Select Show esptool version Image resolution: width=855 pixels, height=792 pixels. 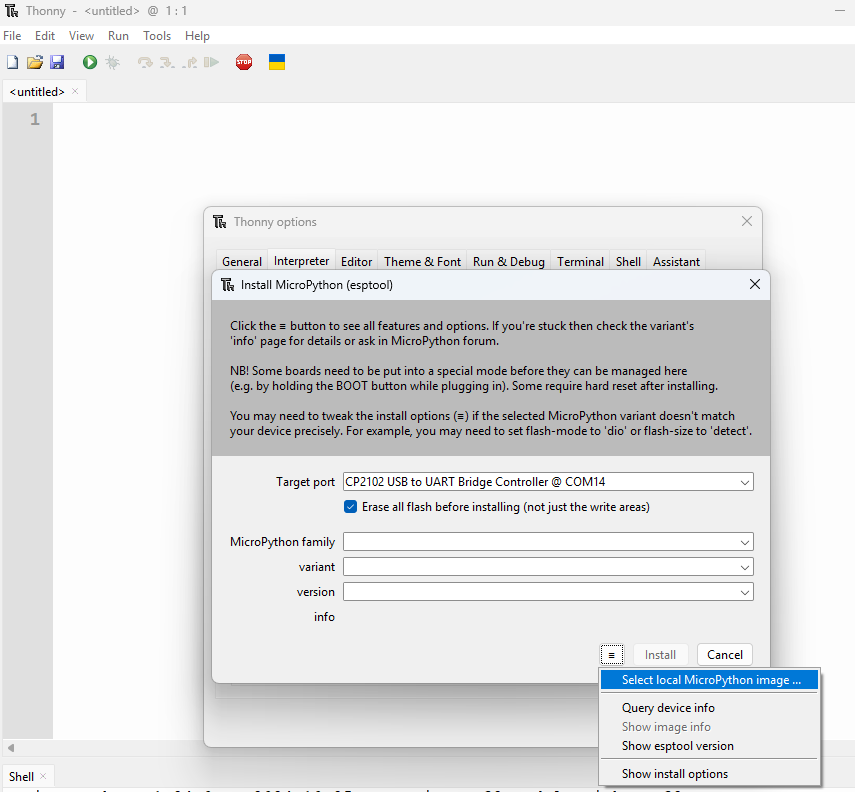pyautogui.click(x=709, y=746)
